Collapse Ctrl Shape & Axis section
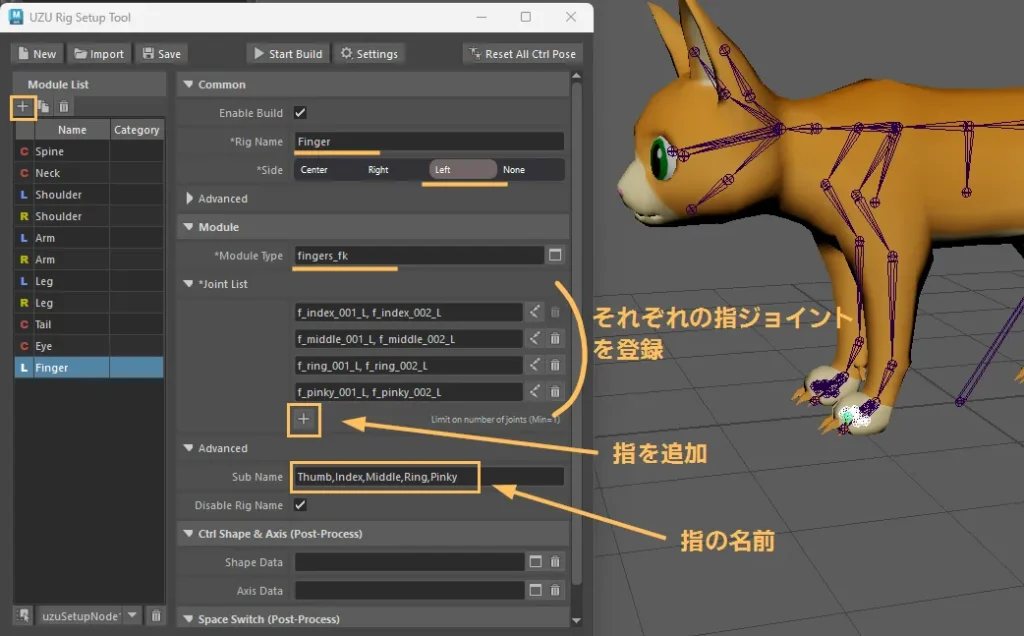The width and height of the screenshot is (1024, 636). 189,533
